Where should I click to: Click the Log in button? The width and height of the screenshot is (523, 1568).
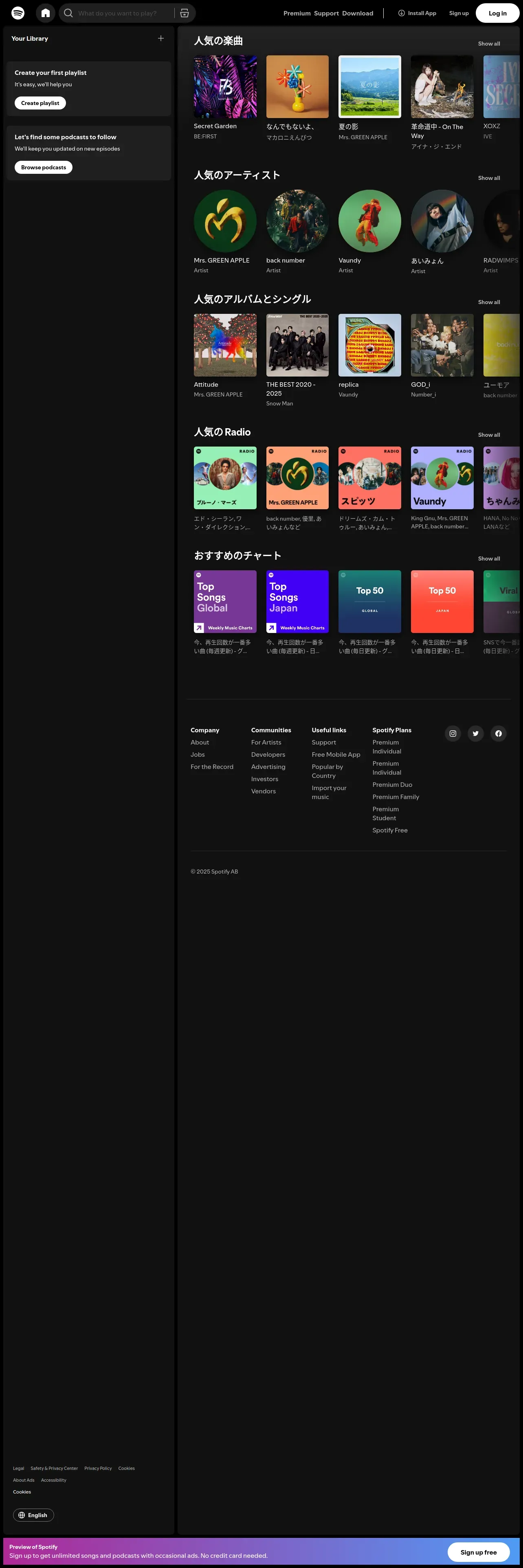click(x=497, y=13)
